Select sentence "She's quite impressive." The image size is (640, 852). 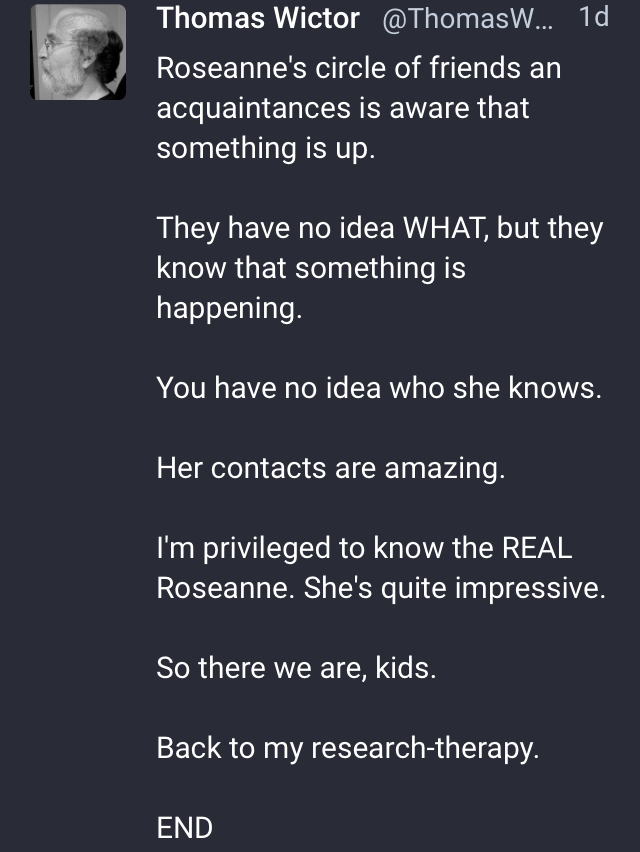[x=454, y=588]
